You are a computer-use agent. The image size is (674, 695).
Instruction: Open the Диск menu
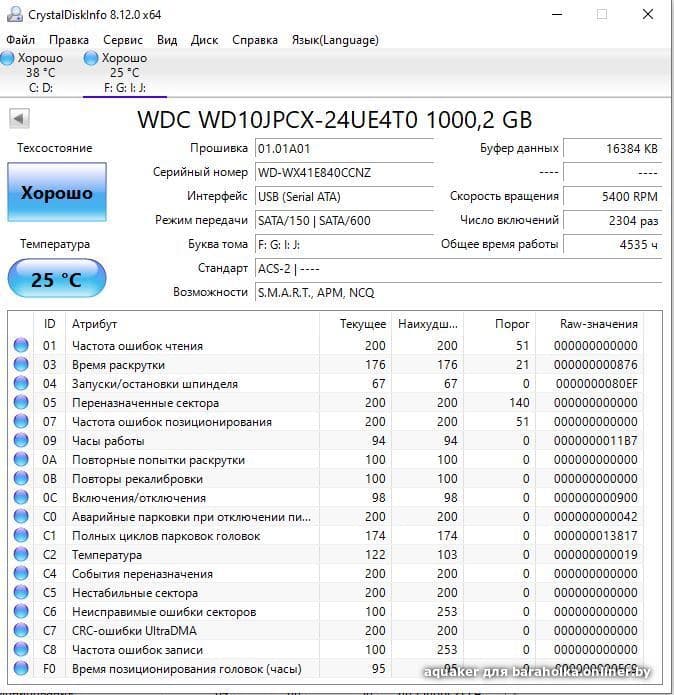(x=204, y=40)
